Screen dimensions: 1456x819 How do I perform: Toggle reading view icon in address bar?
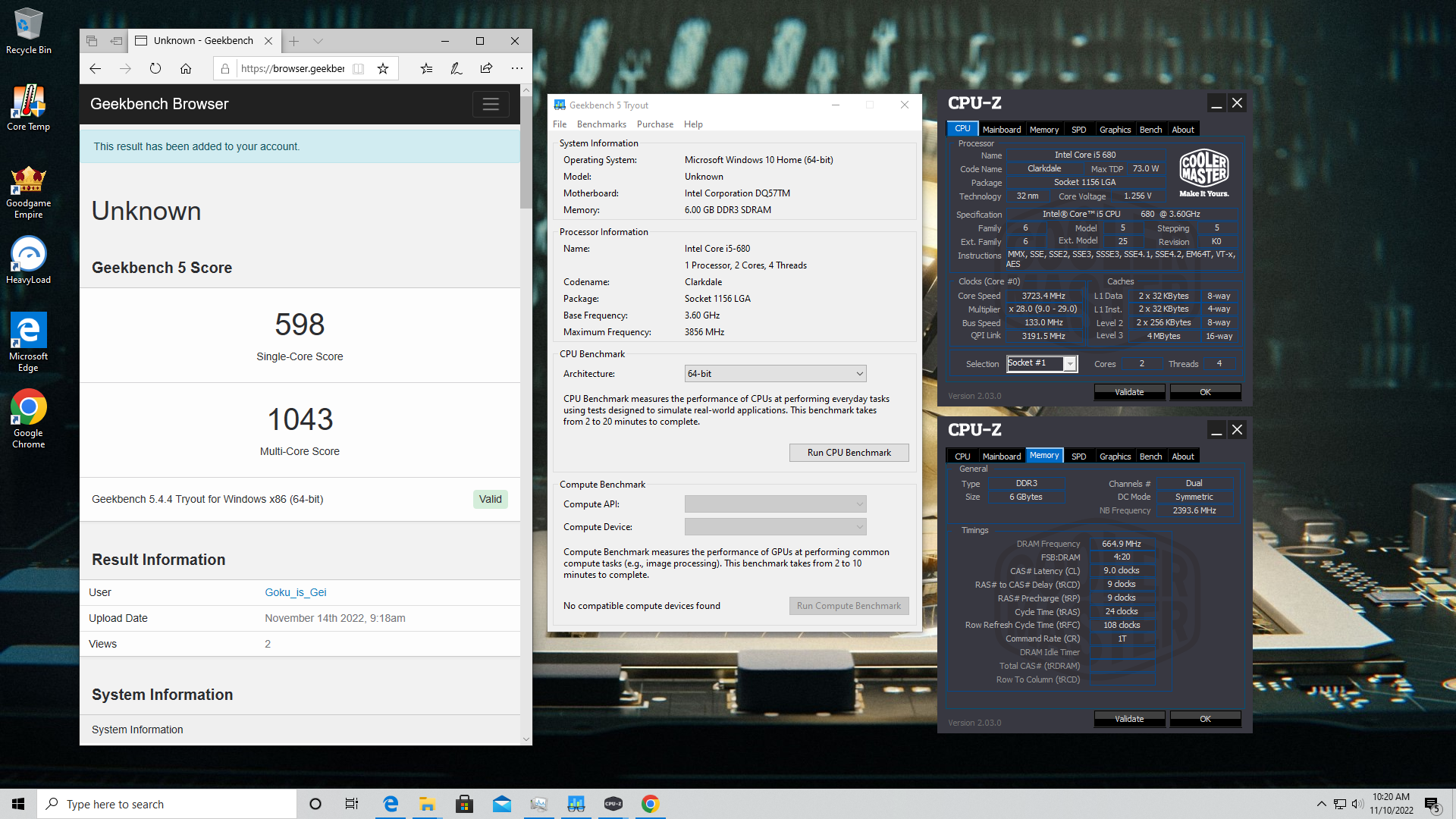359,68
